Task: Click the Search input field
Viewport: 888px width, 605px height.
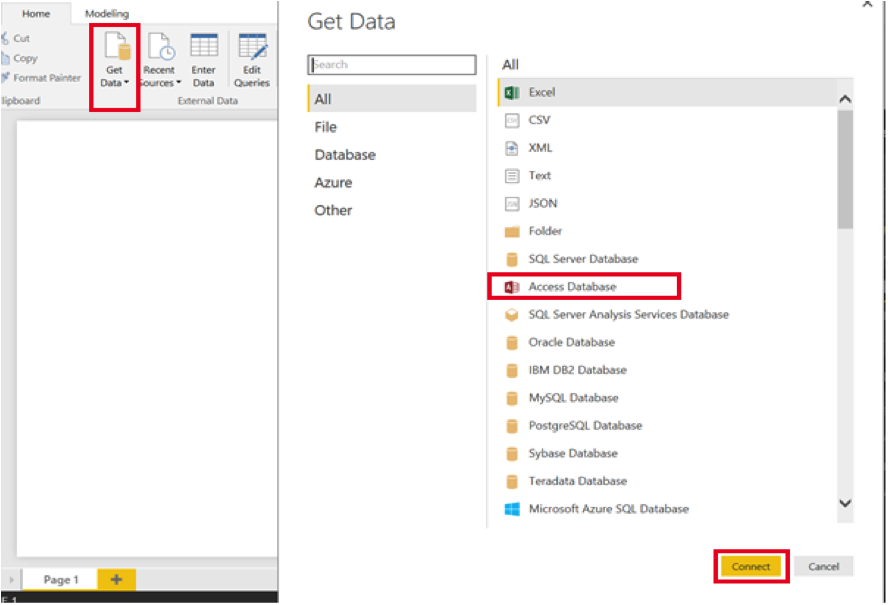Action: coord(392,65)
